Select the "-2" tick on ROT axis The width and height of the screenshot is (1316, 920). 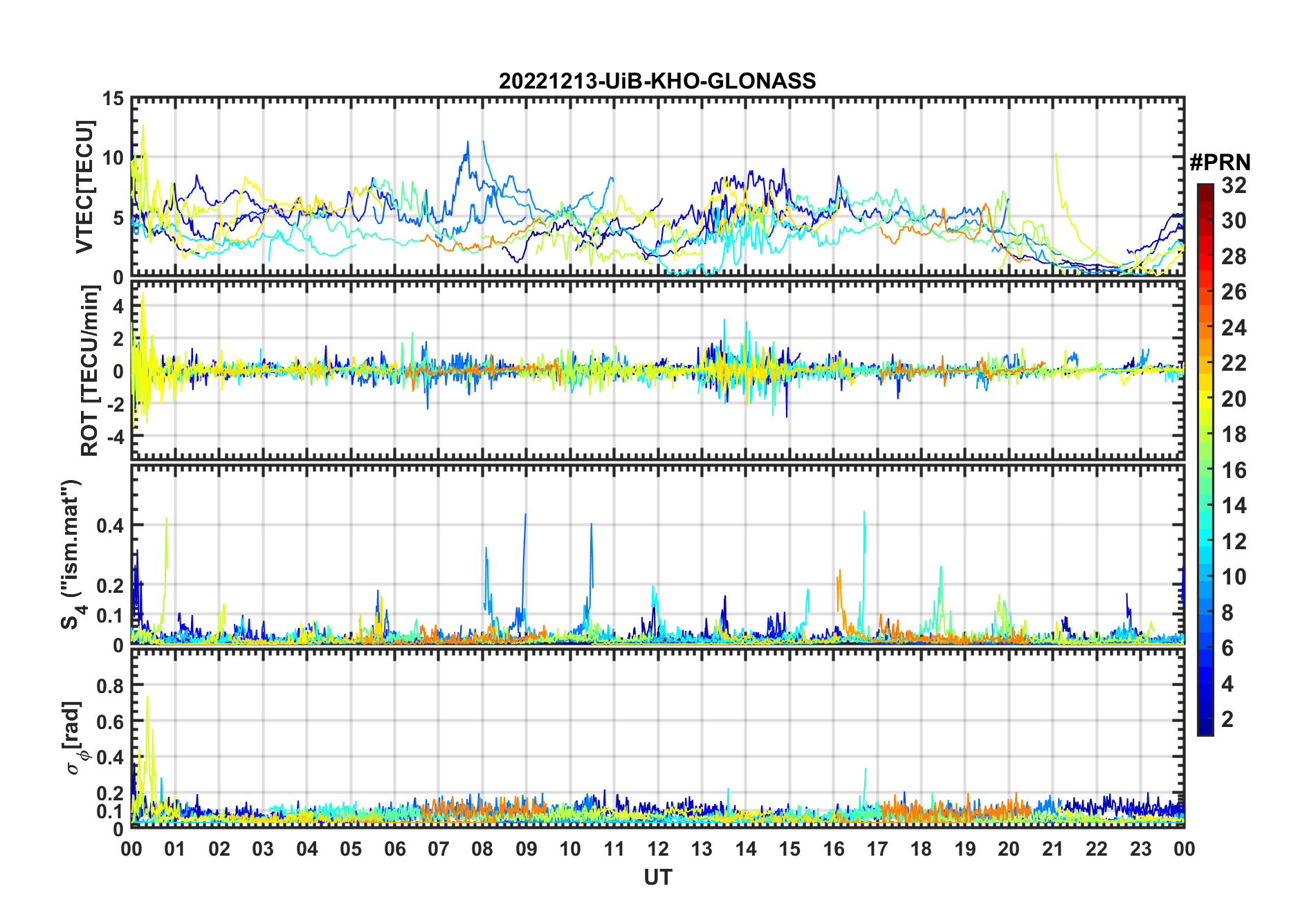[116, 404]
